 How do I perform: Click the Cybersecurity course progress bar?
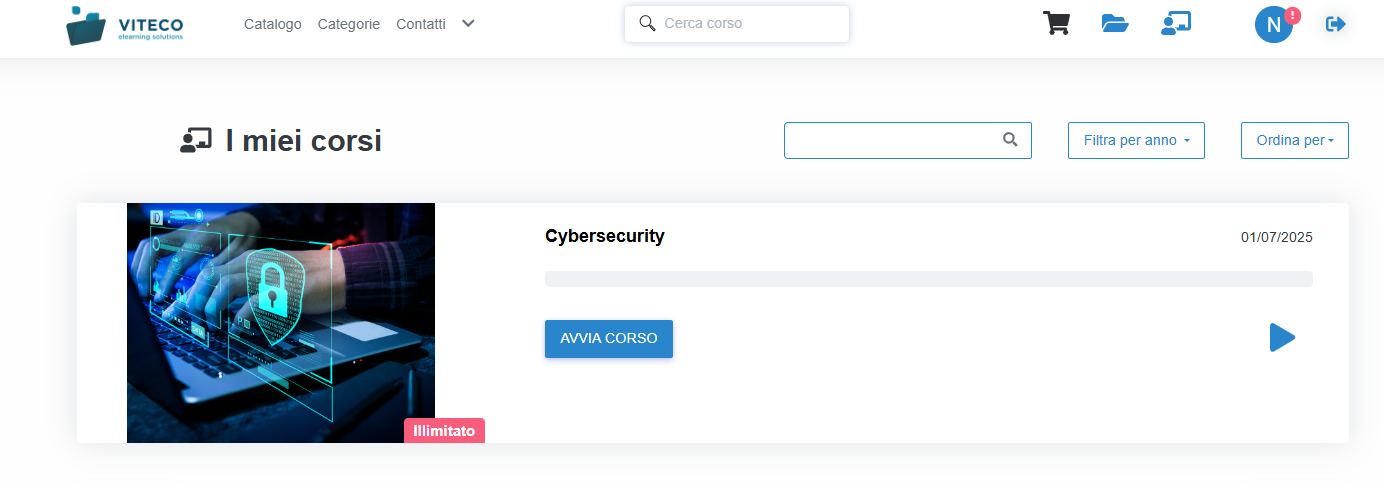[x=928, y=279]
